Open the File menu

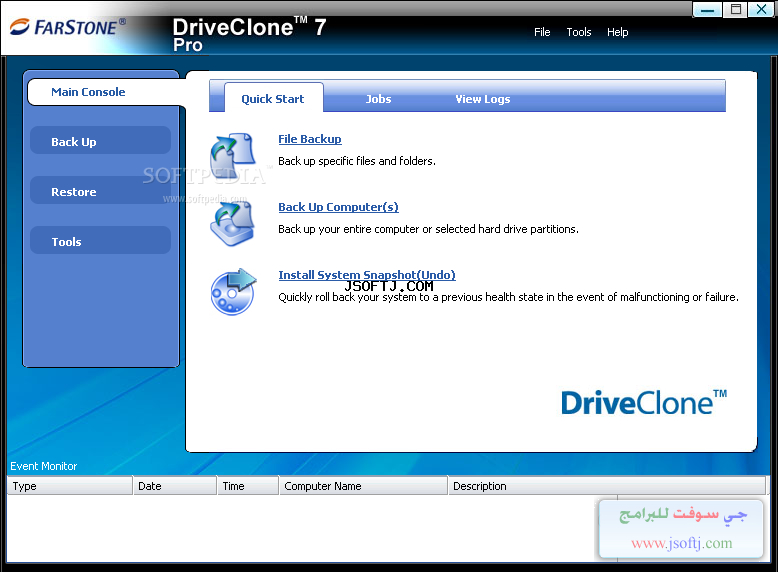(x=542, y=32)
